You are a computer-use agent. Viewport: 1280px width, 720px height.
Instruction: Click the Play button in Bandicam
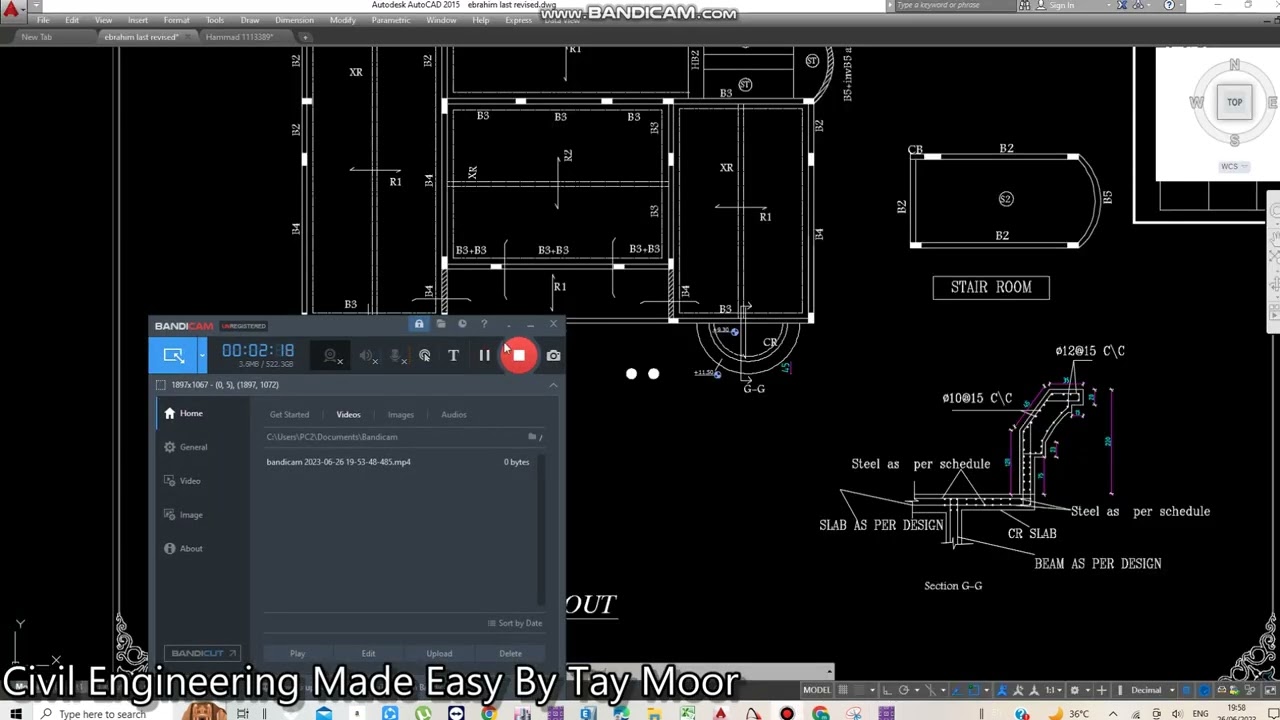tap(297, 653)
